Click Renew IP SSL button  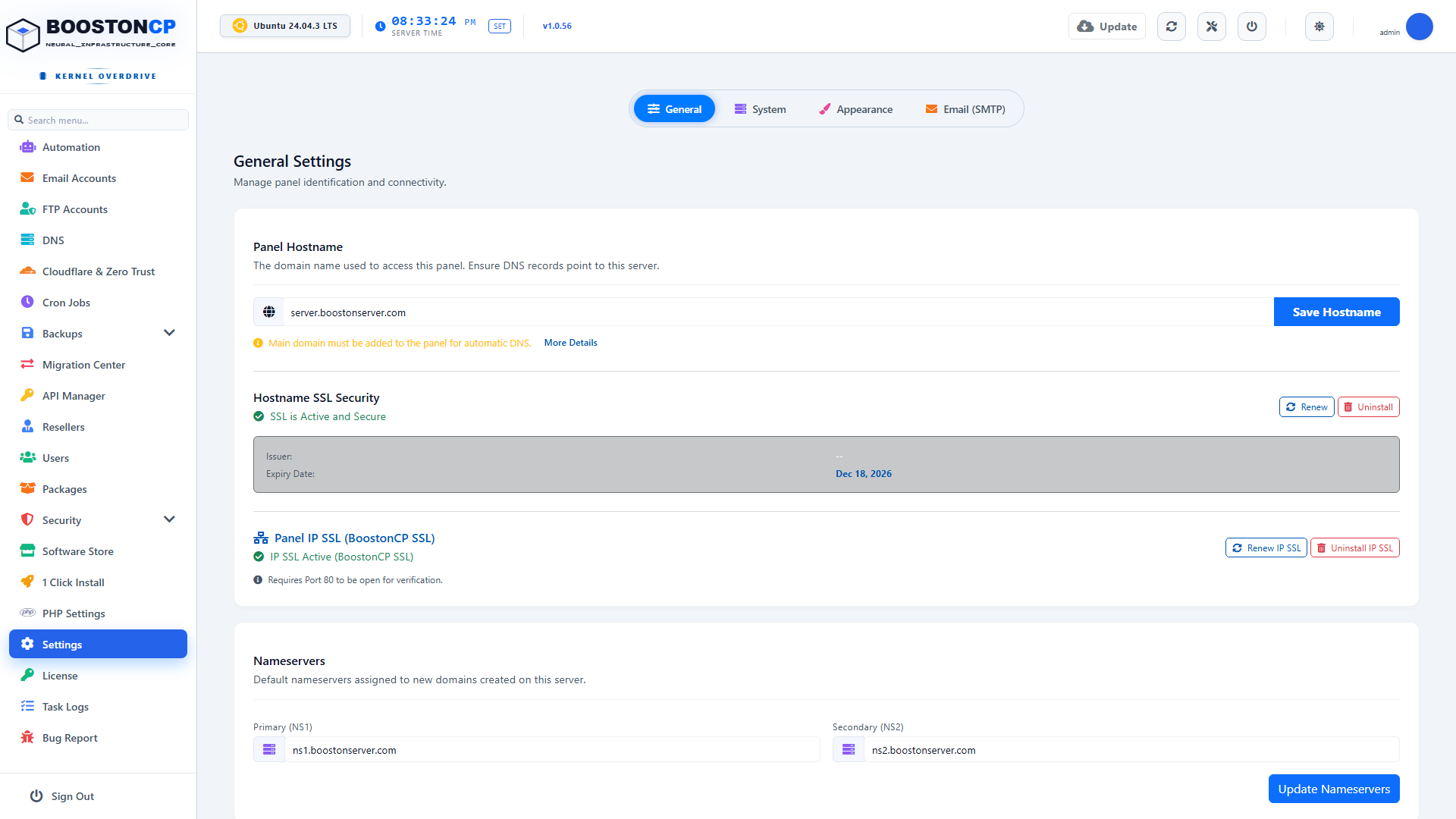tap(1266, 548)
